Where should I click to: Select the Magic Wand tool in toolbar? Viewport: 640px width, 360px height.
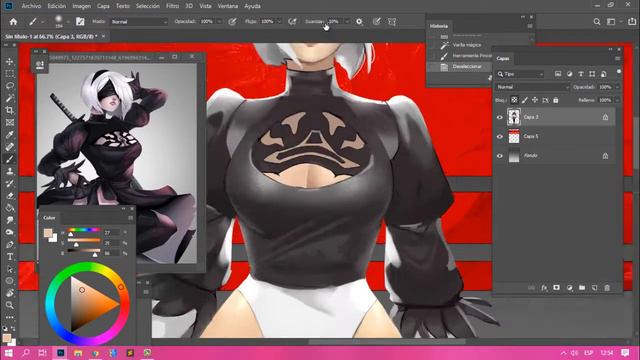click(x=10, y=98)
